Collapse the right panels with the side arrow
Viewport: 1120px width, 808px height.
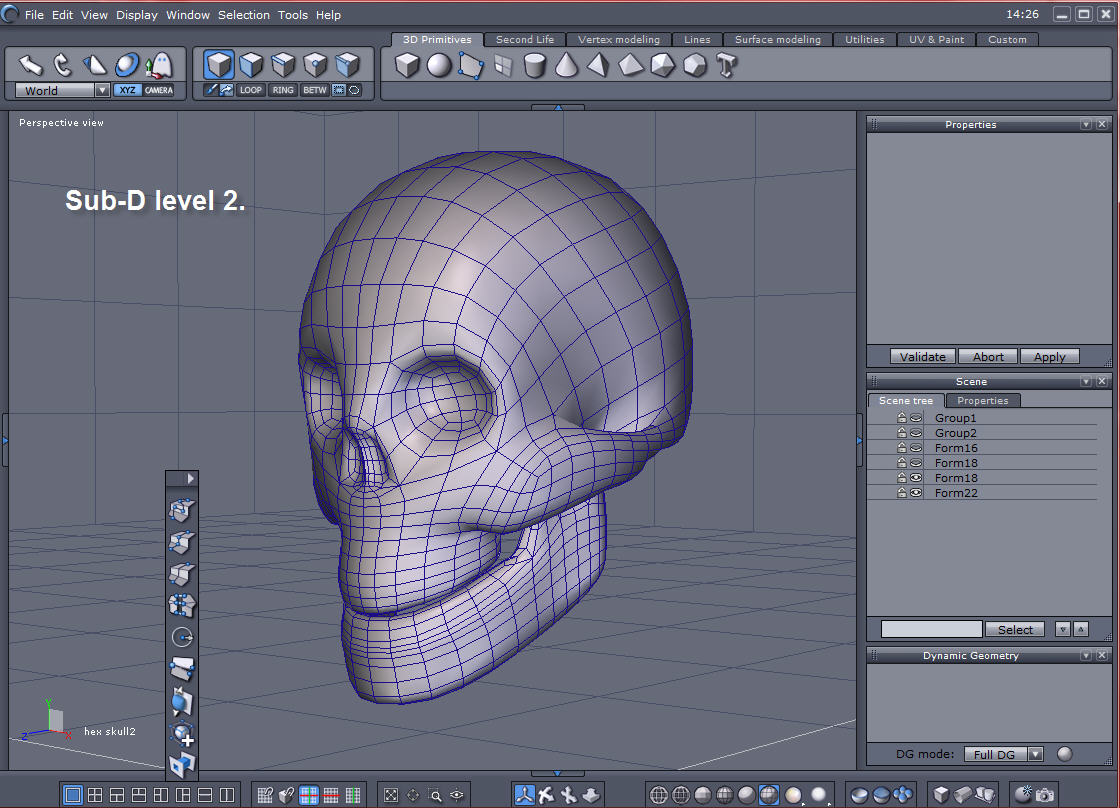(859, 441)
